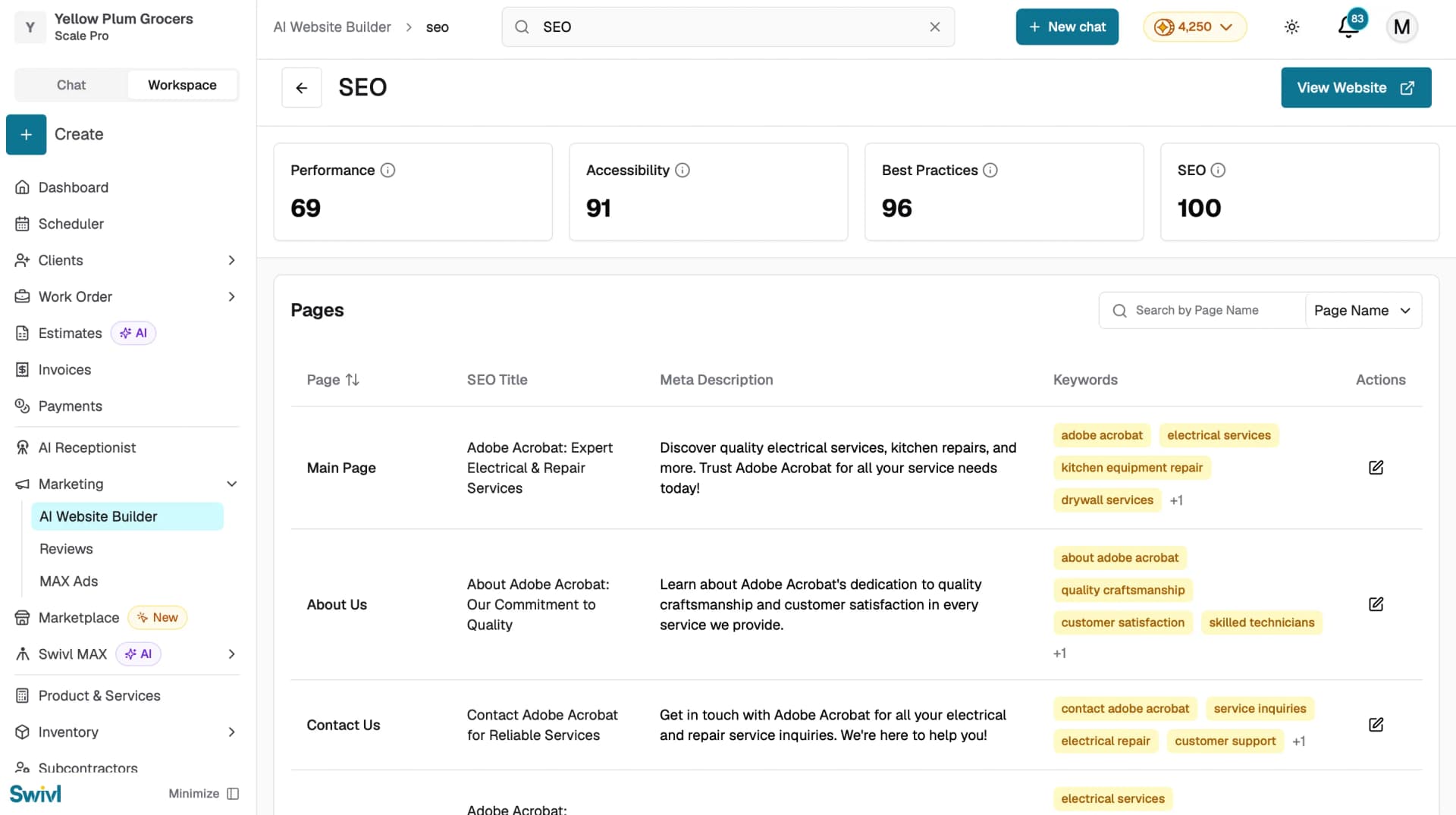Click the adobe acrobat keyword tag
Screen dimensions: 1456x815
1101,435
